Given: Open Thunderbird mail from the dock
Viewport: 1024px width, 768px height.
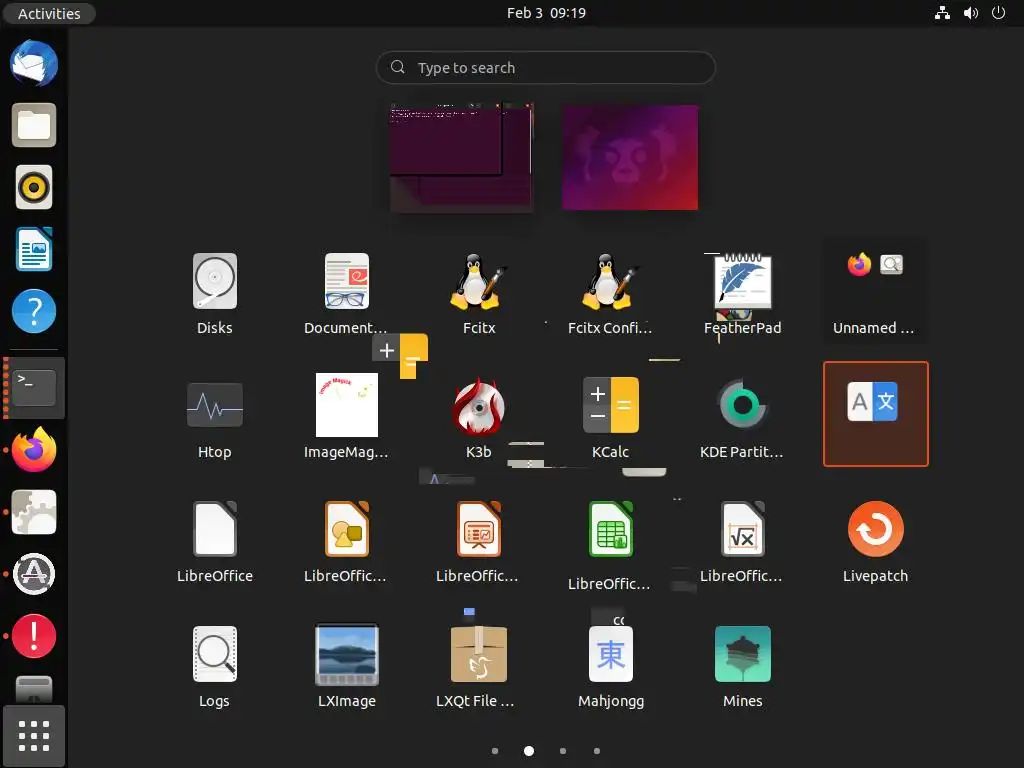Looking at the screenshot, I should [34, 63].
